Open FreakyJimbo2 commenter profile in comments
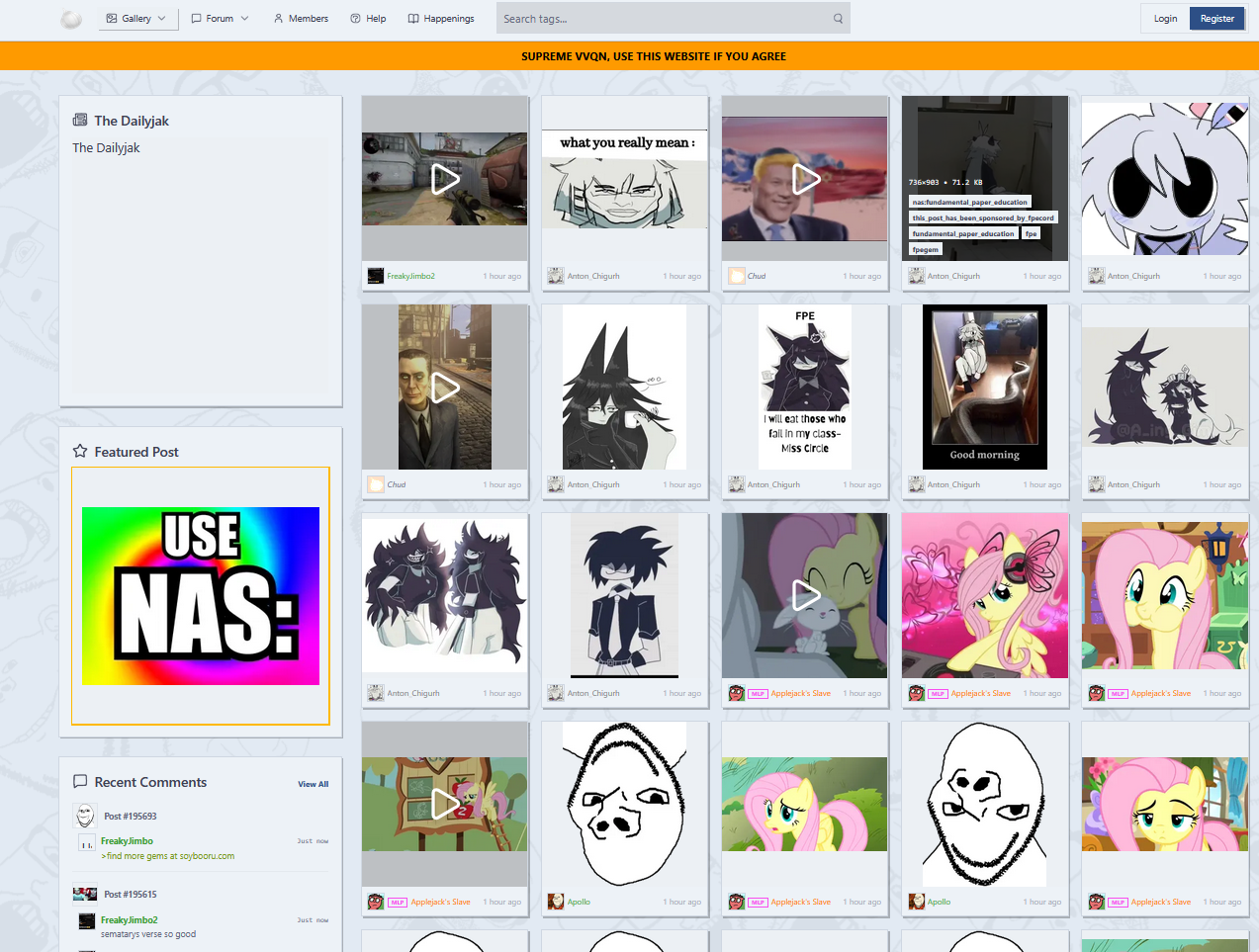 [129, 920]
